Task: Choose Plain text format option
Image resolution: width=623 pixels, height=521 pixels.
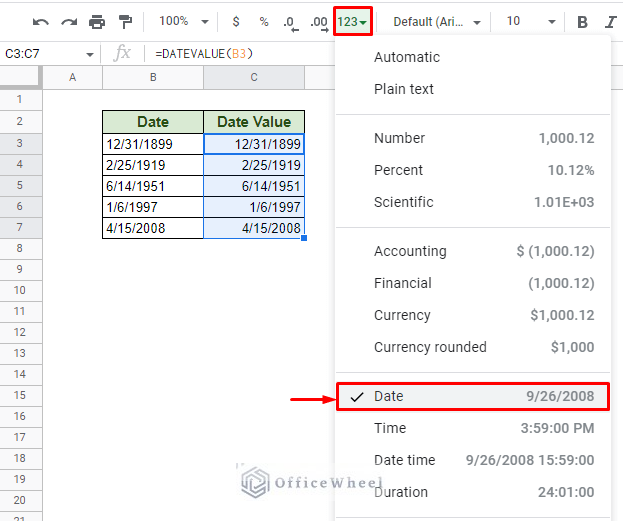Action: pos(404,89)
